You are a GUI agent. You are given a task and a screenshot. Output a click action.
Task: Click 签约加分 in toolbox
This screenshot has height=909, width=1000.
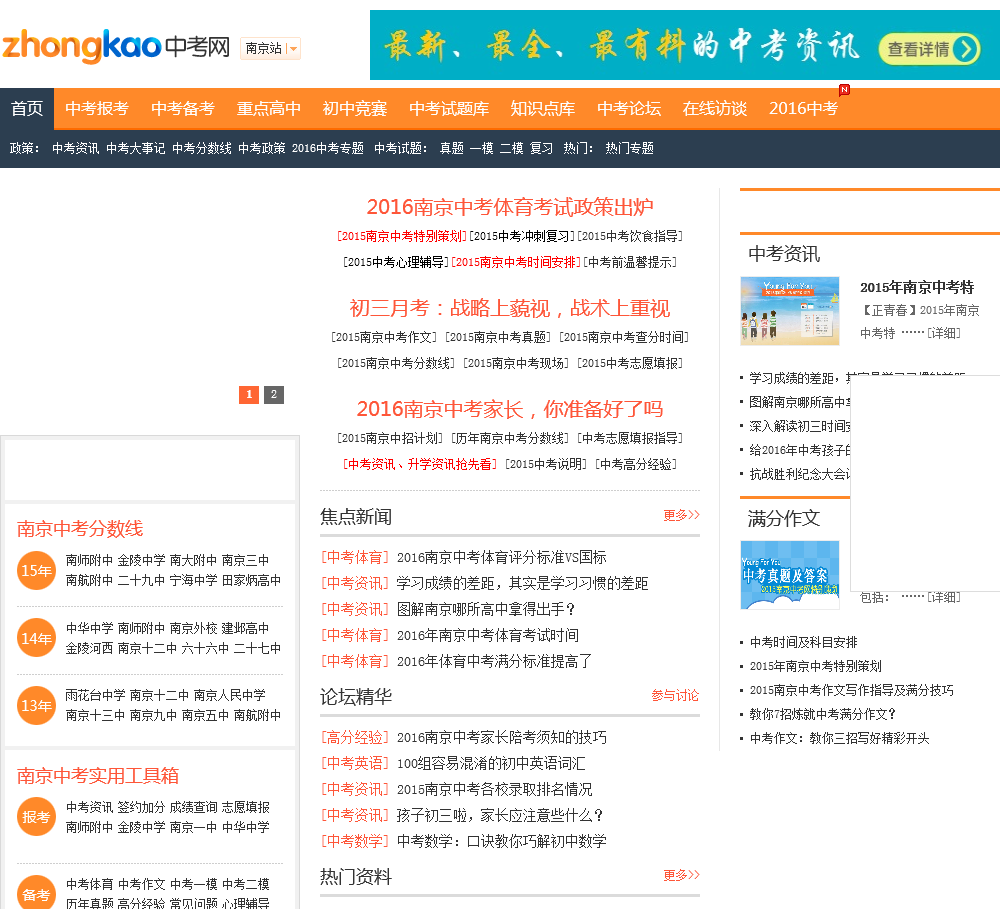(x=141, y=808)
